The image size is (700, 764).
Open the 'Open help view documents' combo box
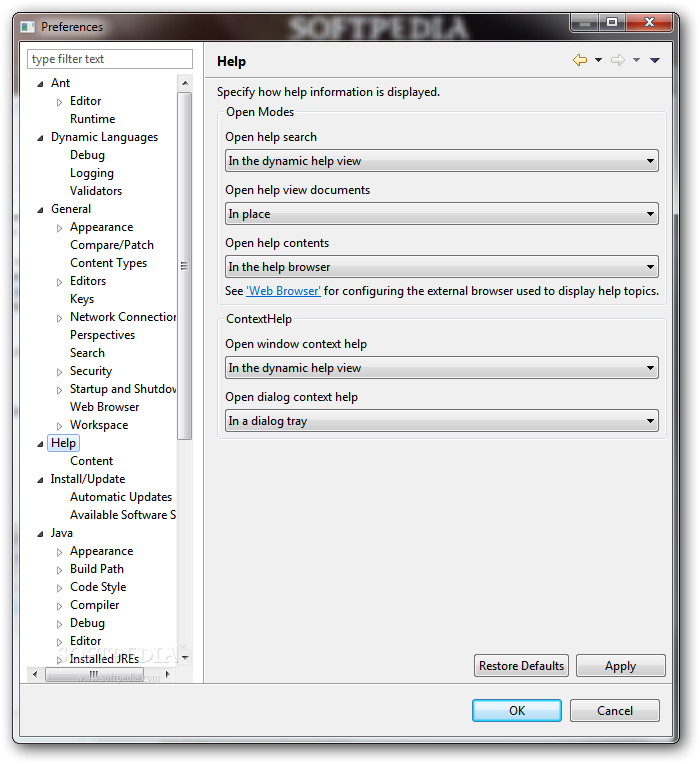point(441,214)
